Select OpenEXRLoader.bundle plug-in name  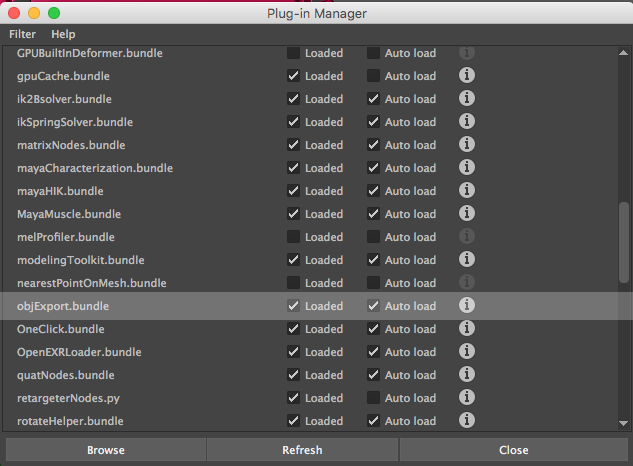pyautogui.click(x=79, y=352)
